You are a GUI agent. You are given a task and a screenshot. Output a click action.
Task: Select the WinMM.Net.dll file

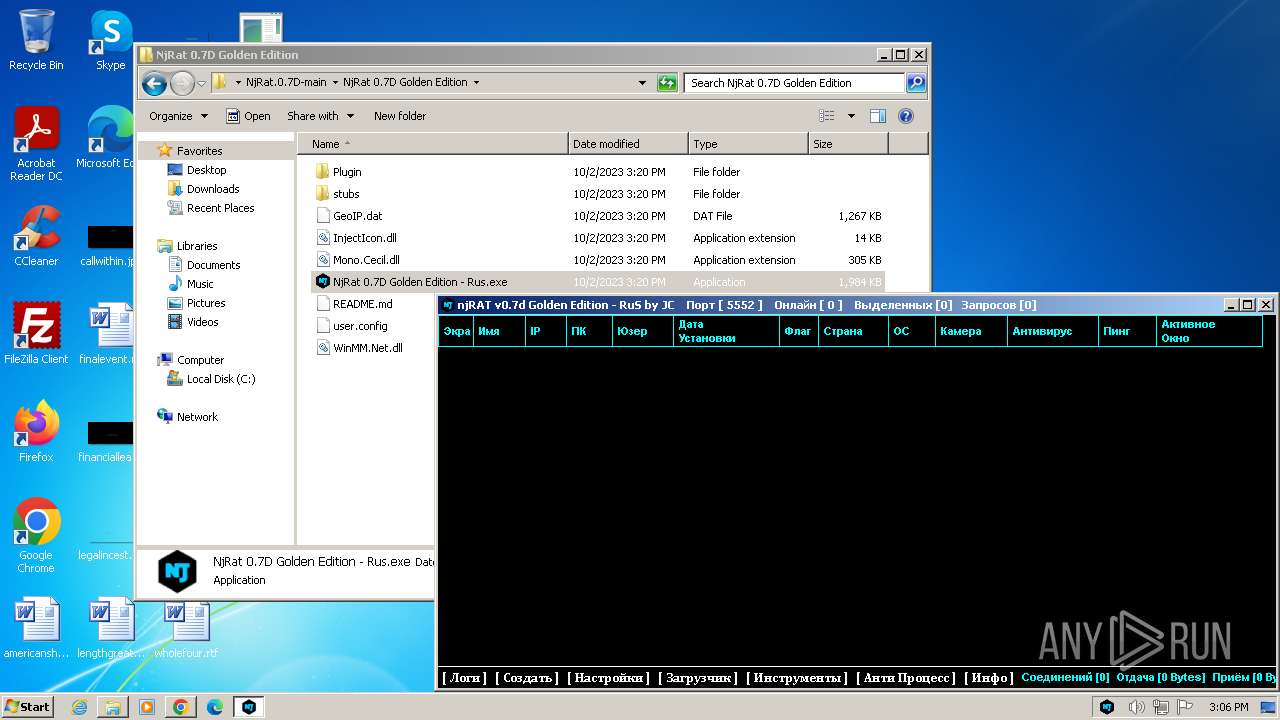[359, 348]
